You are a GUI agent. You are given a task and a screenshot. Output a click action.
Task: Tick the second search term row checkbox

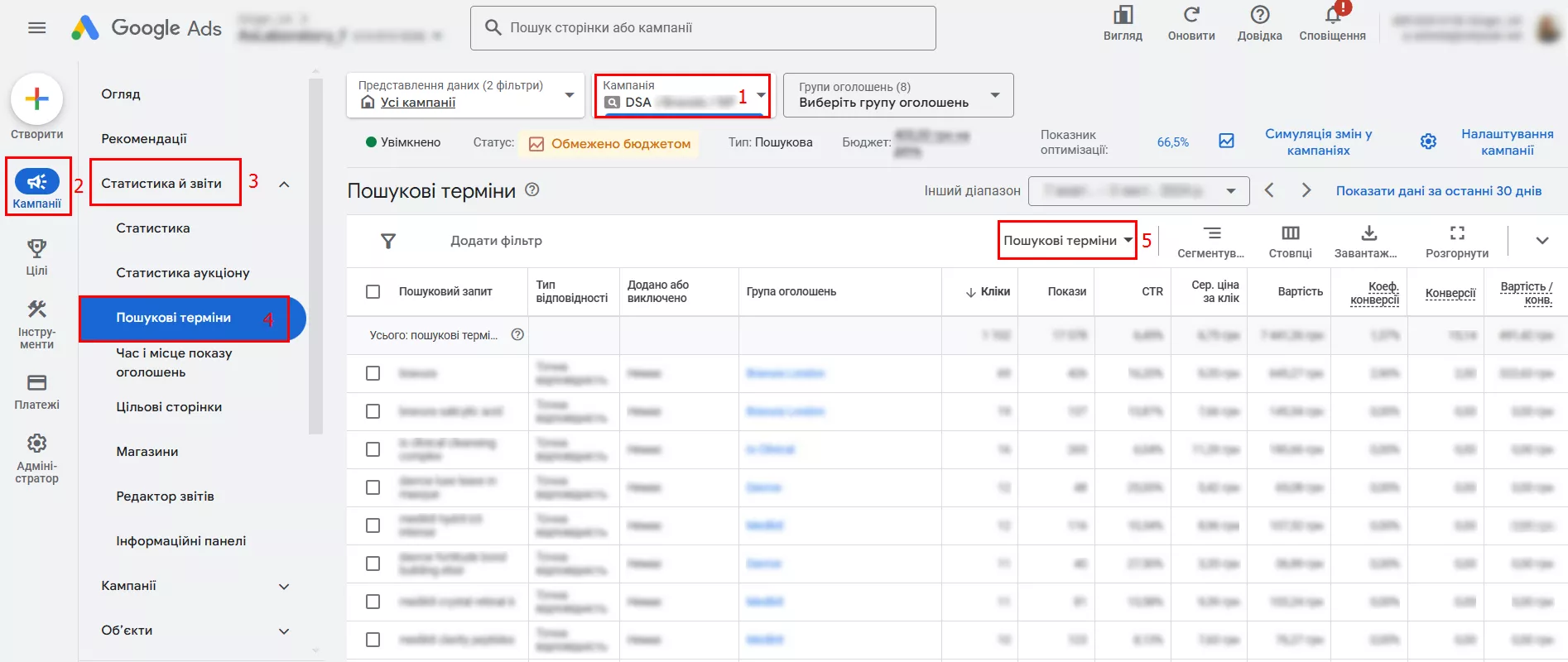click(x=373, y=411)
